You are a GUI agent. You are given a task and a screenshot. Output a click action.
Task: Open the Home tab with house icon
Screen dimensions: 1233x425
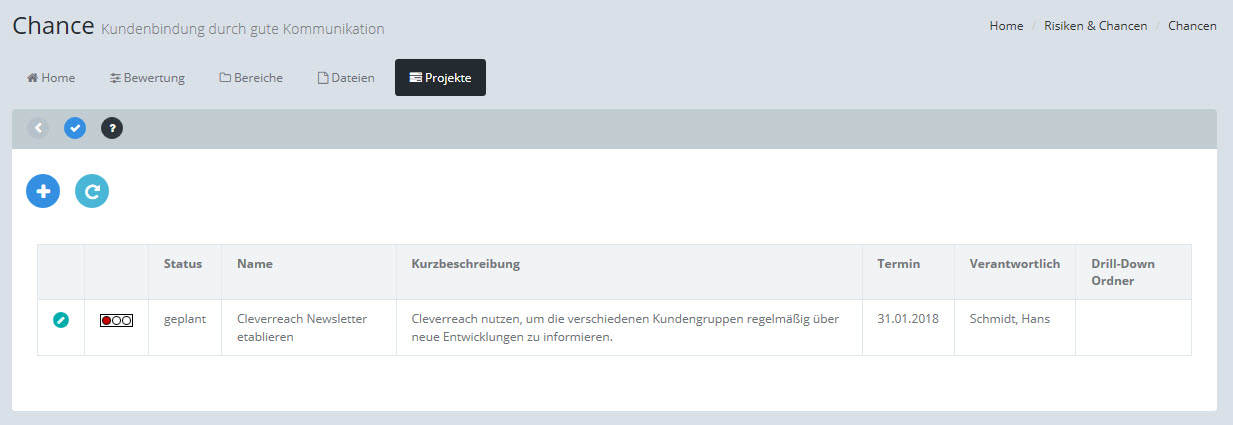(x=51, y=78)
